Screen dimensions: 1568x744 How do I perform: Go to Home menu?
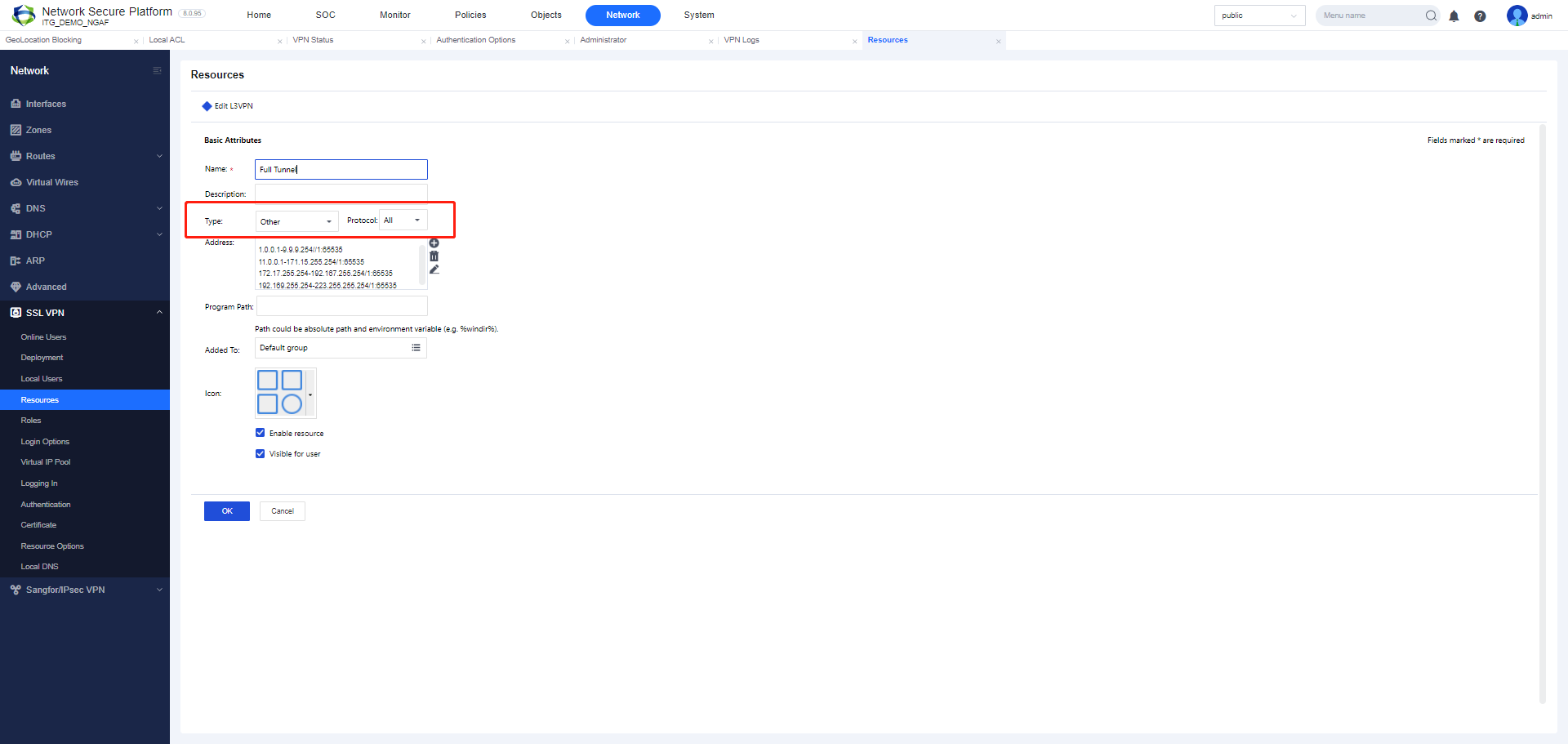pyautogui.click(x=259, y=16)
